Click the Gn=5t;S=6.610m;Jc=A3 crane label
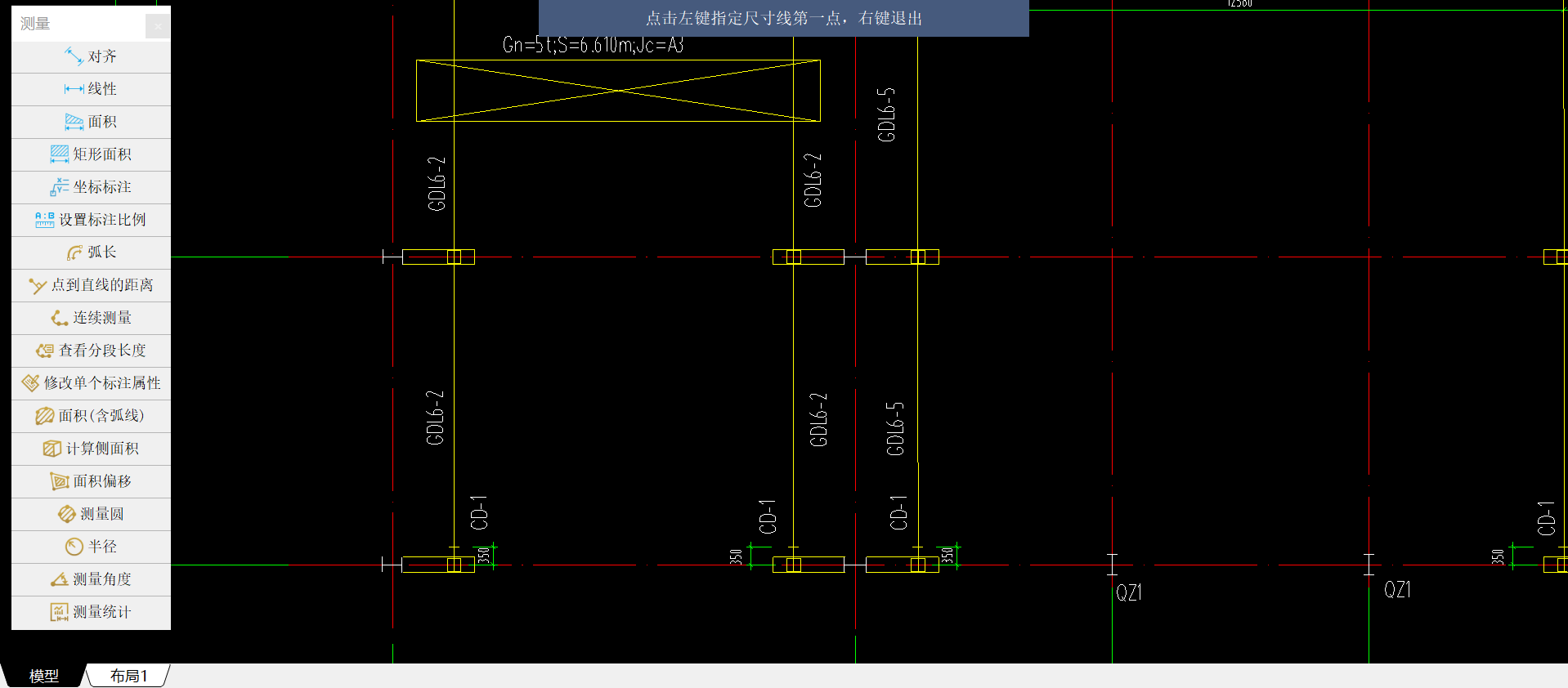Viewport: 1568px width, 688px height. (593, 45)
